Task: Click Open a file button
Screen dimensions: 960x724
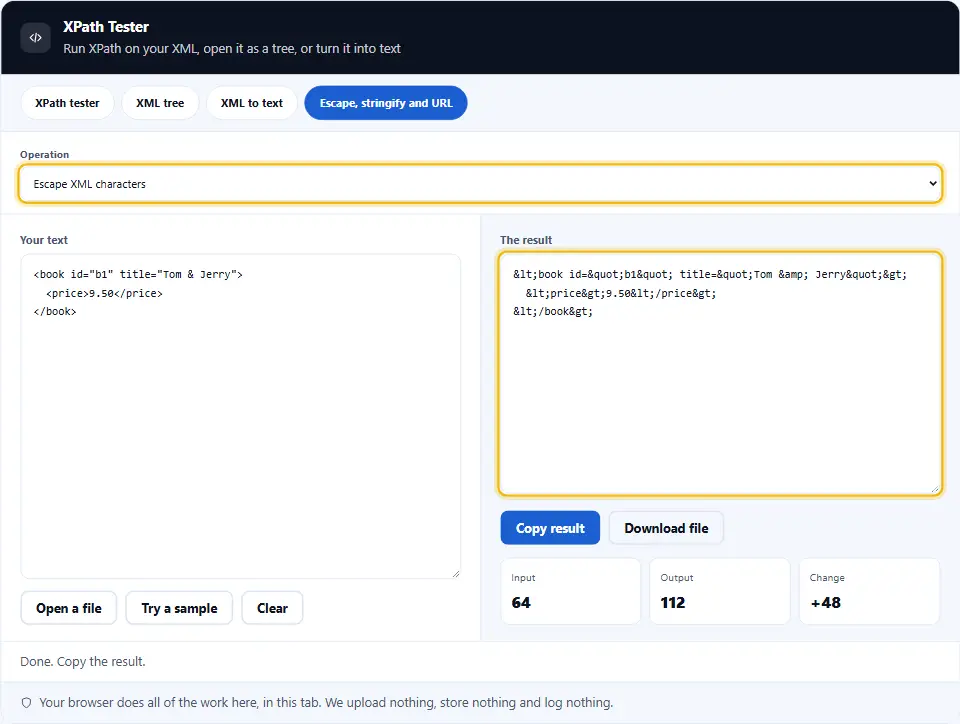Action: [x=69, y=608]
